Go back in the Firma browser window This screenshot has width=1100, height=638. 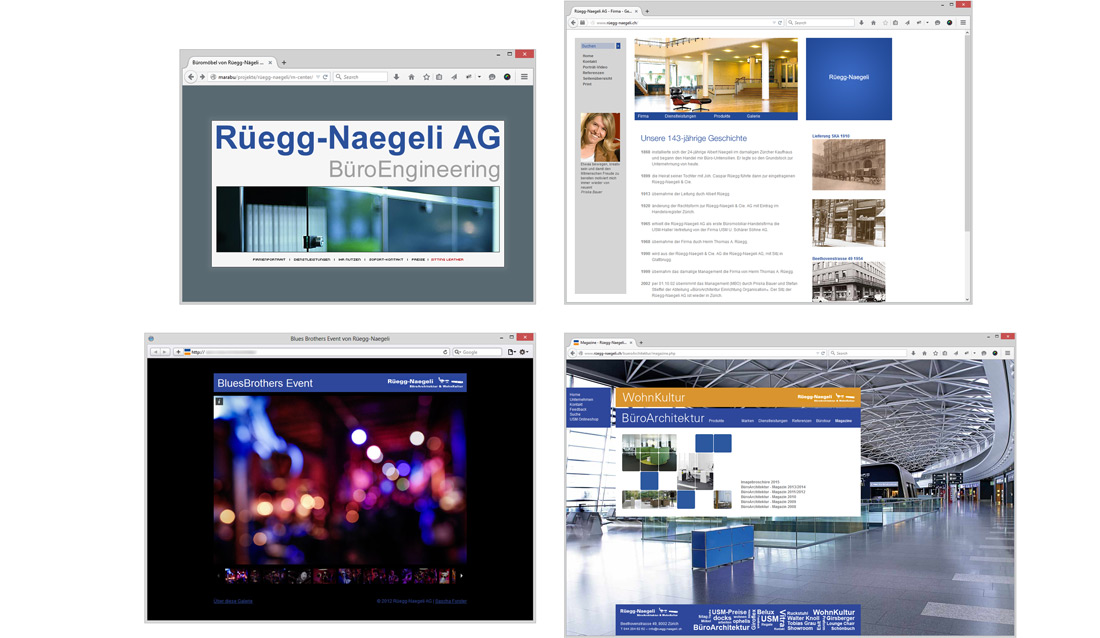[573, 22]
